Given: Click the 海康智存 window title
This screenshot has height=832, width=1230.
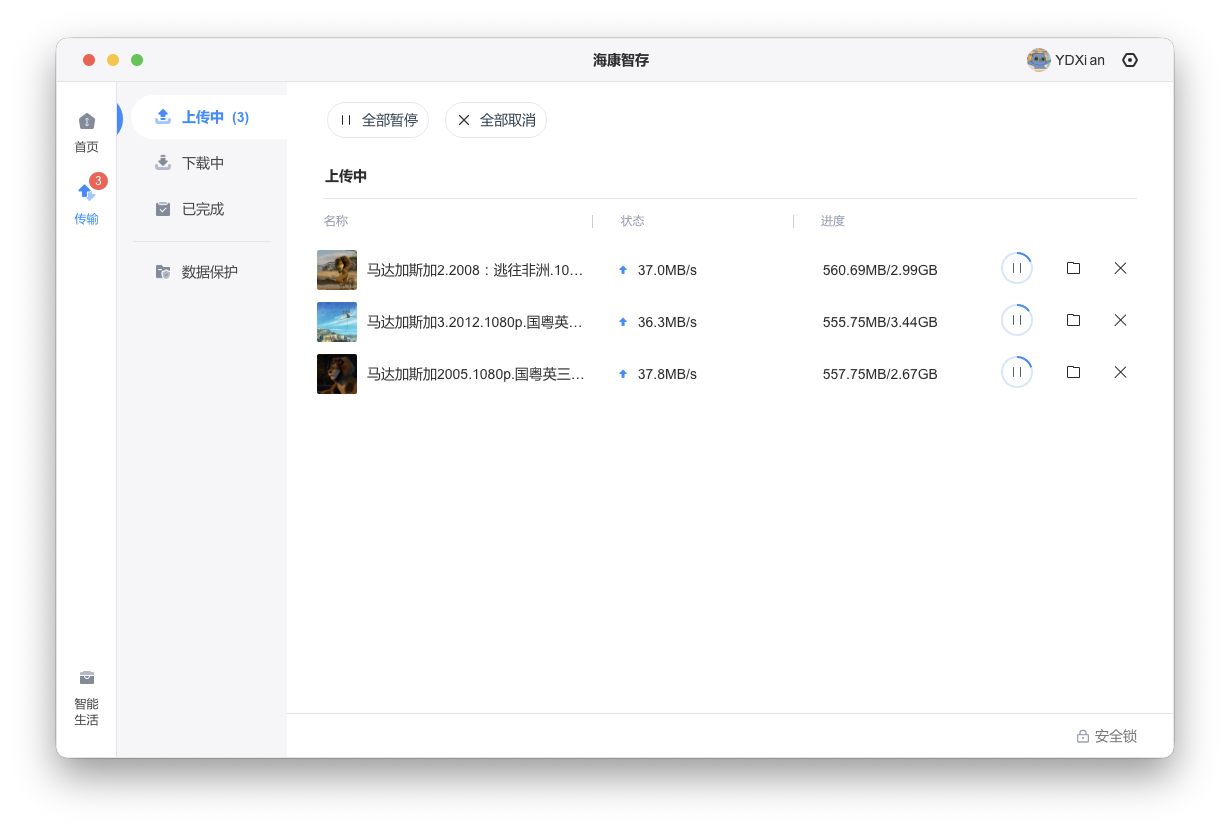Looking at the screenshot, I should coord(621,60).
